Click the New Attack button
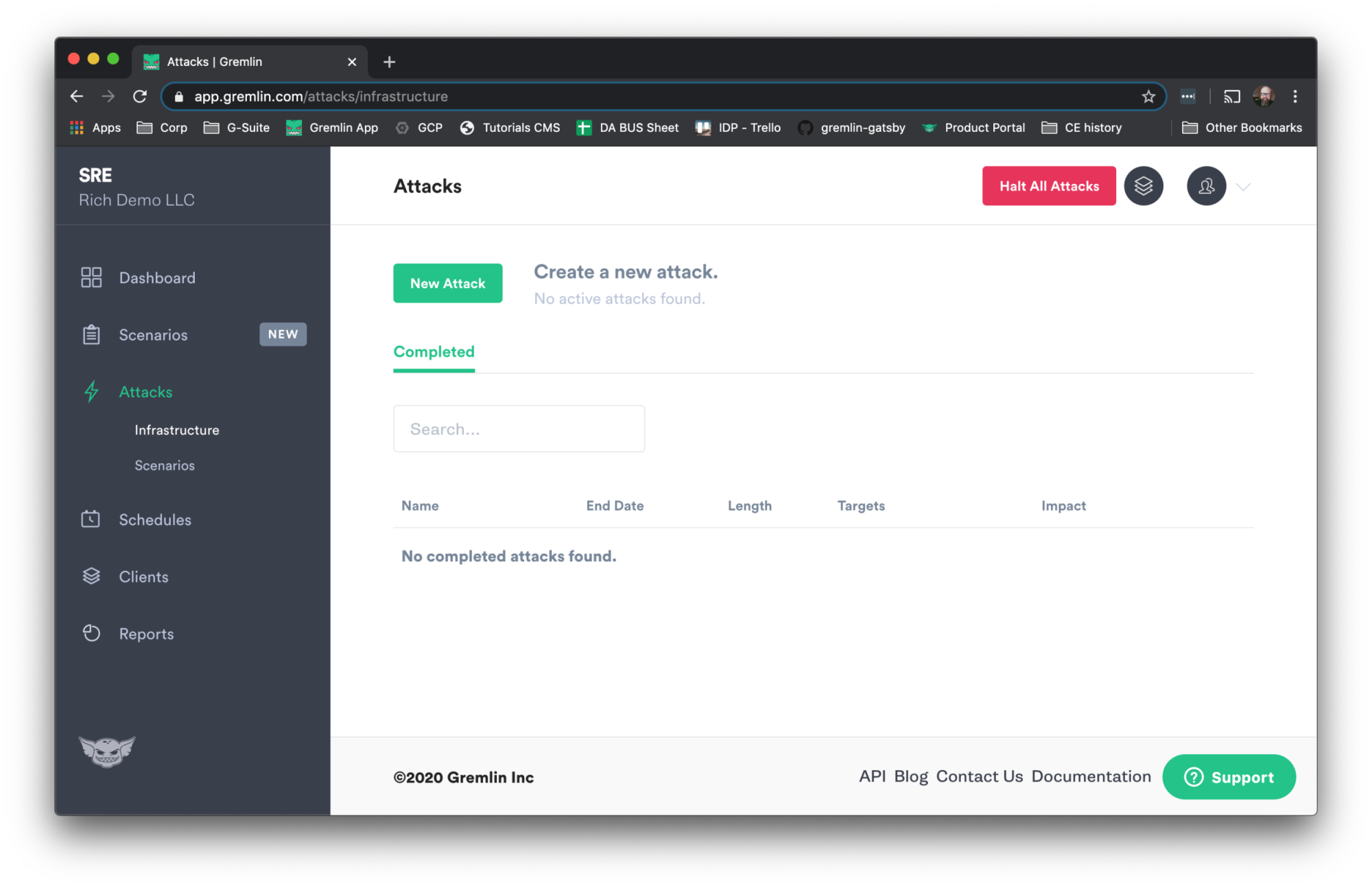 pos(447,283)
